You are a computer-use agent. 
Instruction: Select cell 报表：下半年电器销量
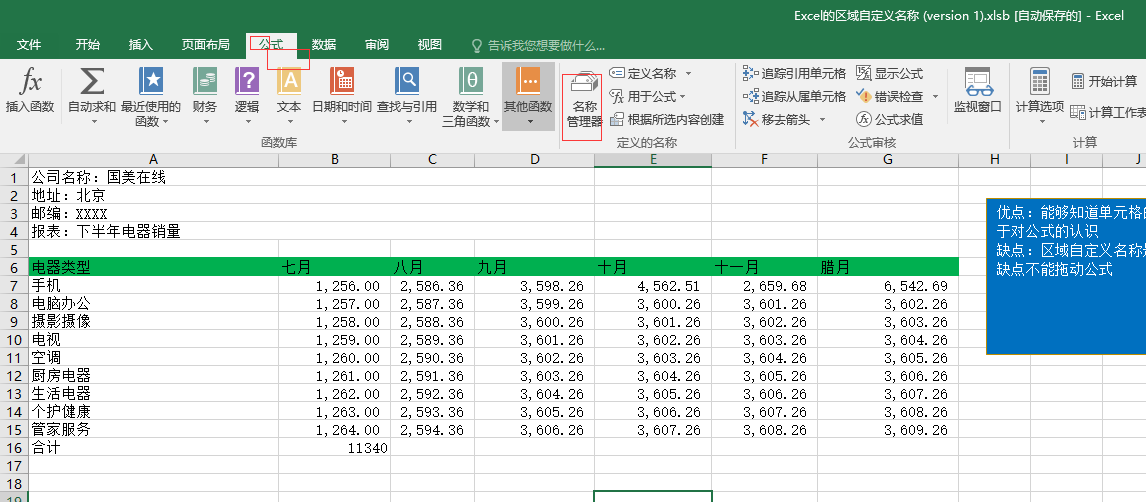pos(153,231)
